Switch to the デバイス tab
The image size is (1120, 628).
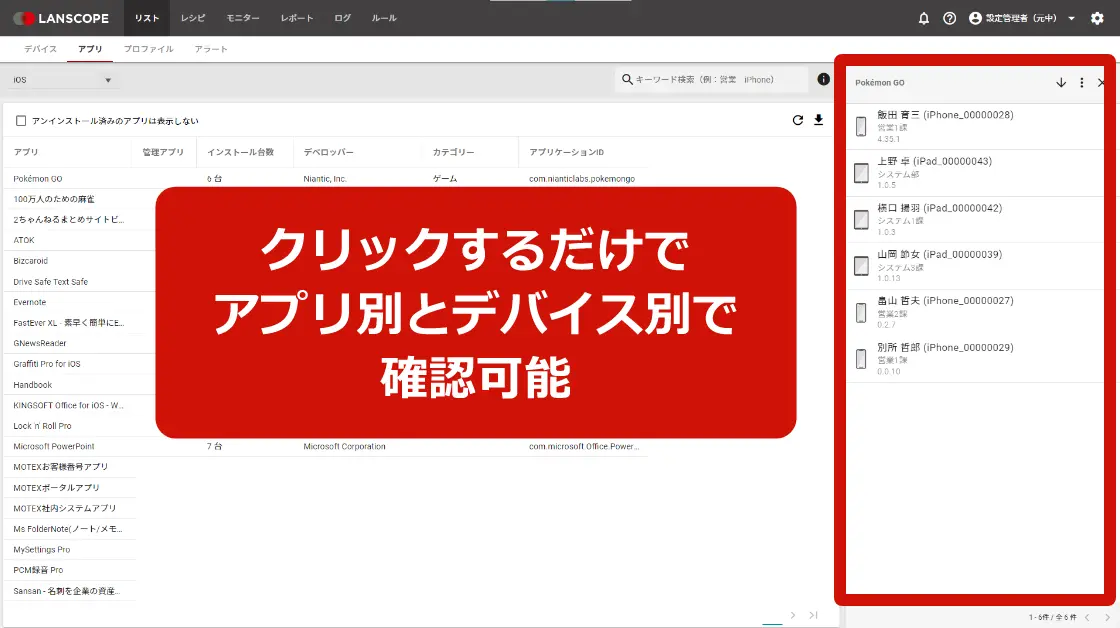point(40,49)
